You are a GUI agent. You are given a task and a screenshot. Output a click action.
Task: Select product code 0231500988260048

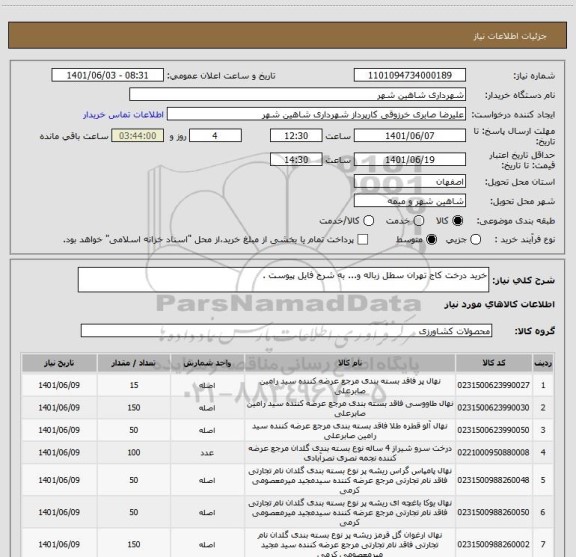[493, 480]
